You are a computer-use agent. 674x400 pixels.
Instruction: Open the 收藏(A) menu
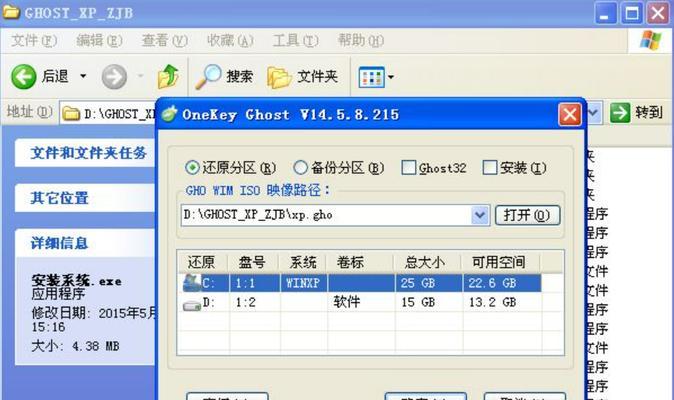tap(230, 40)
